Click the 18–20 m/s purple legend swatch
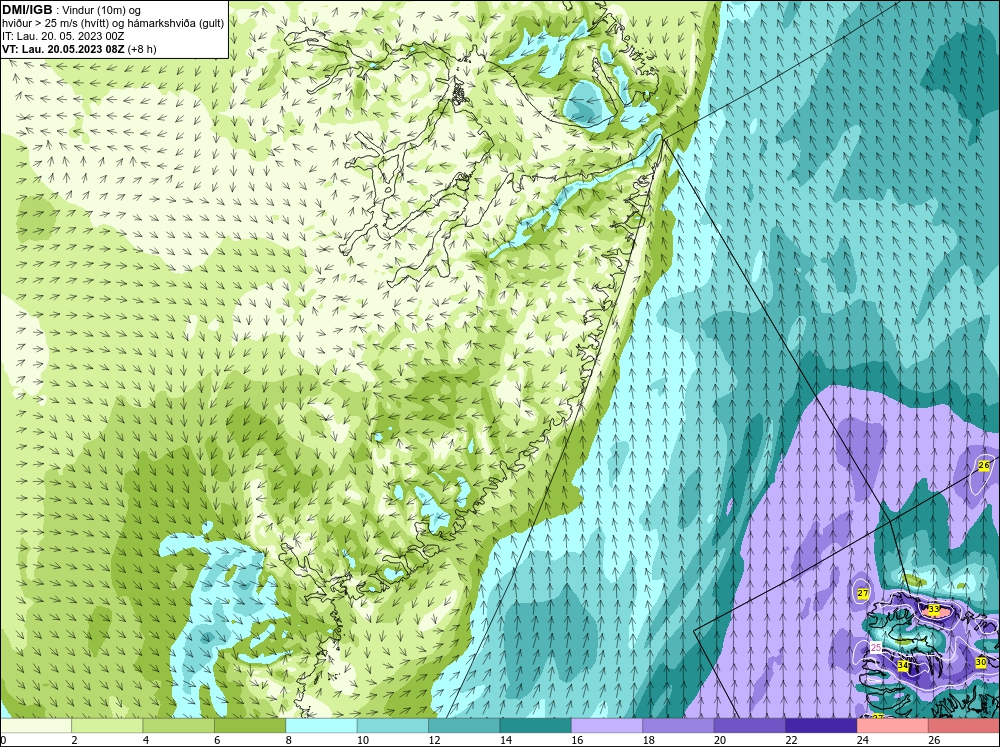Screen dimensions: 1000x747 (679, 726)
